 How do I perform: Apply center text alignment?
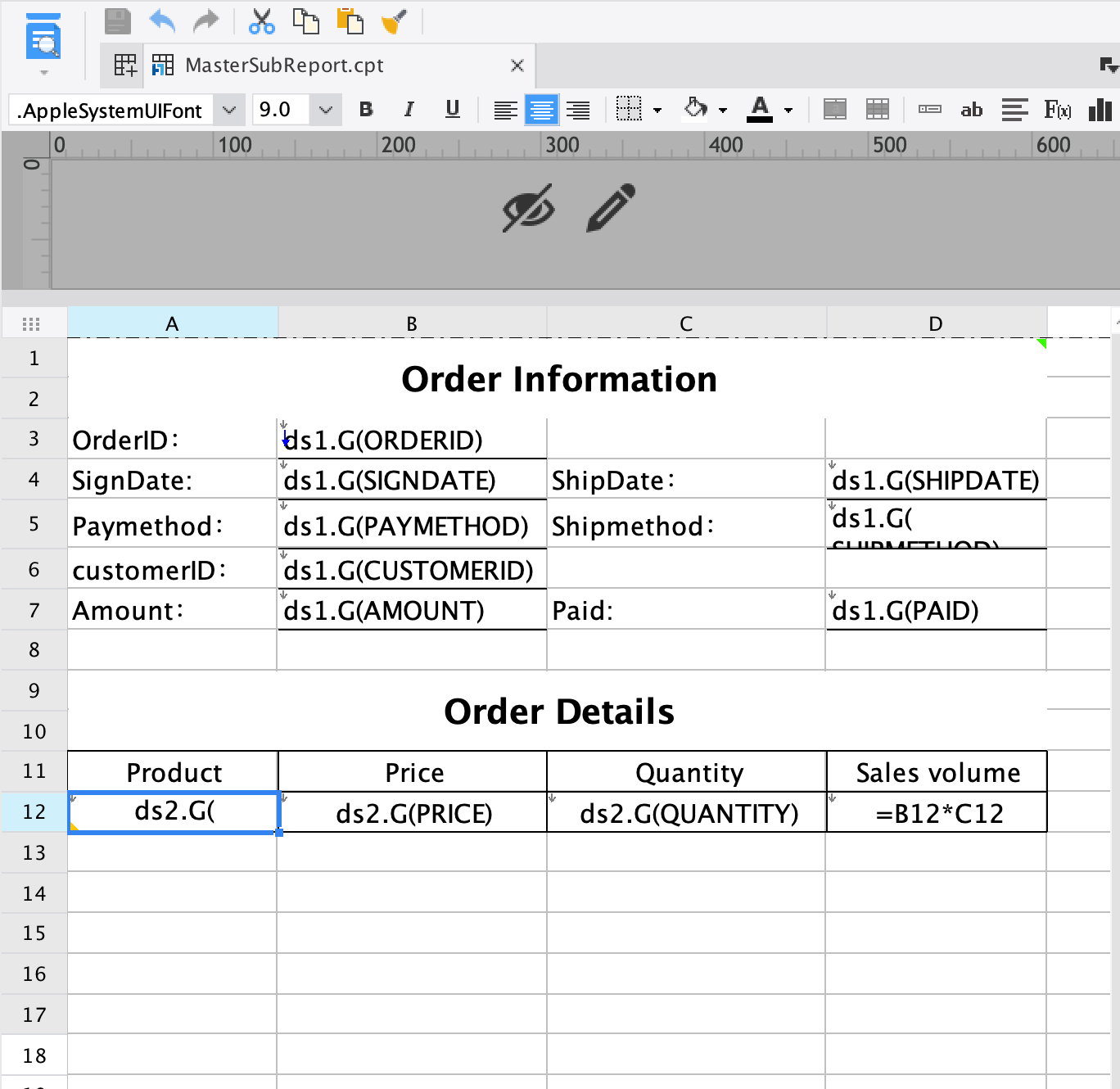(542, 109)
